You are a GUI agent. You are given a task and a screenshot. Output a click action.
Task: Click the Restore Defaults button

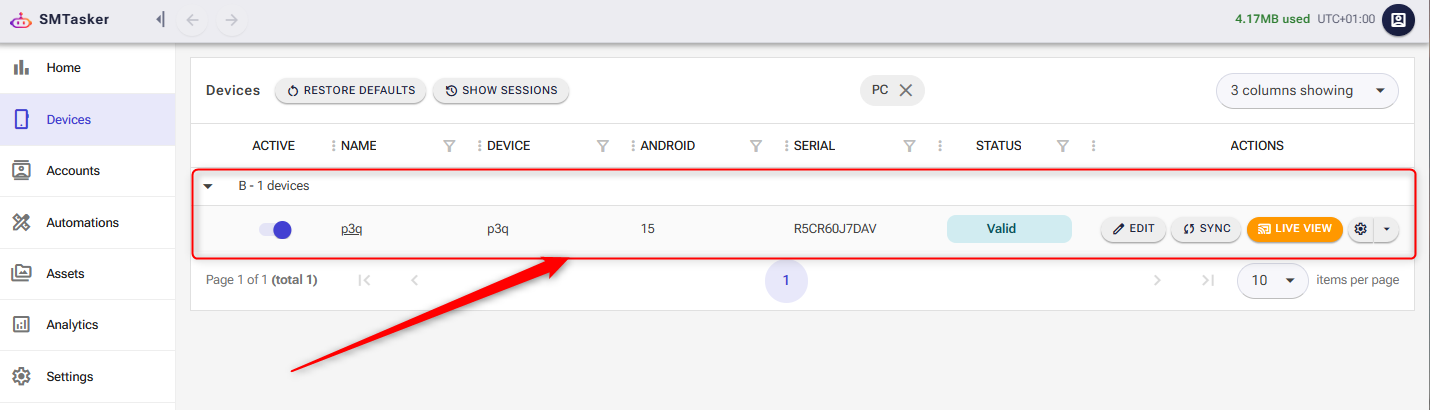pos(351,90)
